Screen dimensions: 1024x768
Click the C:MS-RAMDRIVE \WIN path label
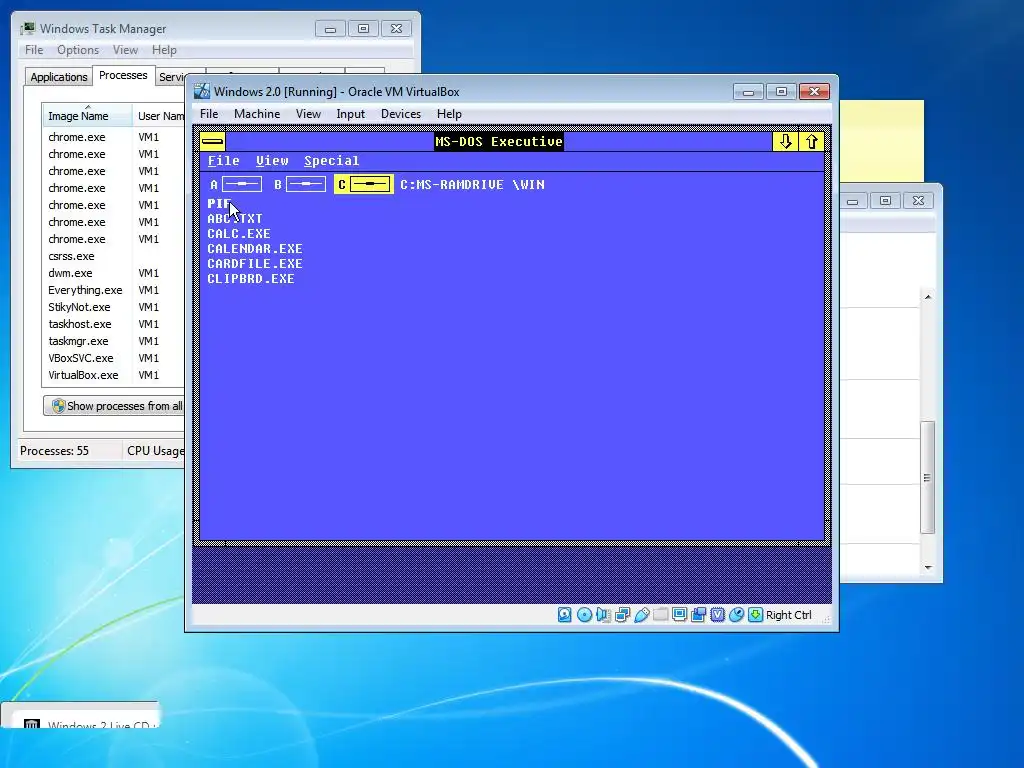(472, 185)
